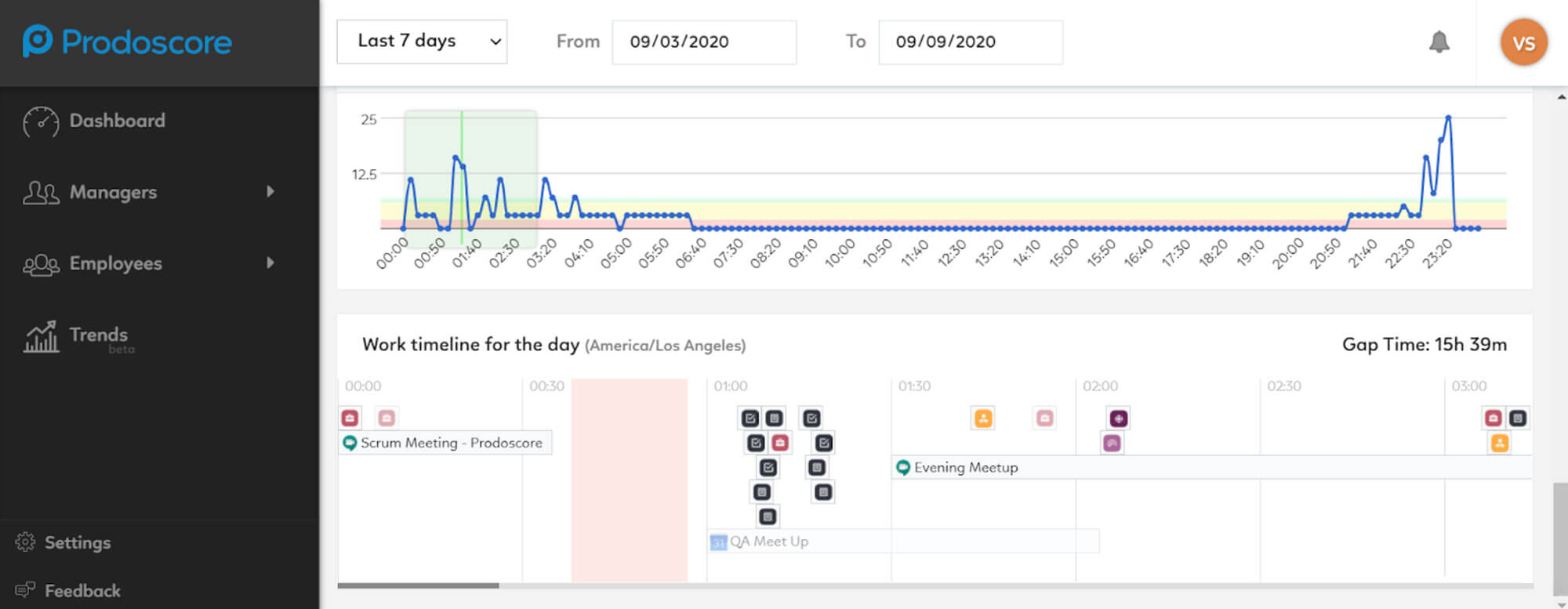Click the red icon inside the 01:00 dark icon cluster

[779, 443]
